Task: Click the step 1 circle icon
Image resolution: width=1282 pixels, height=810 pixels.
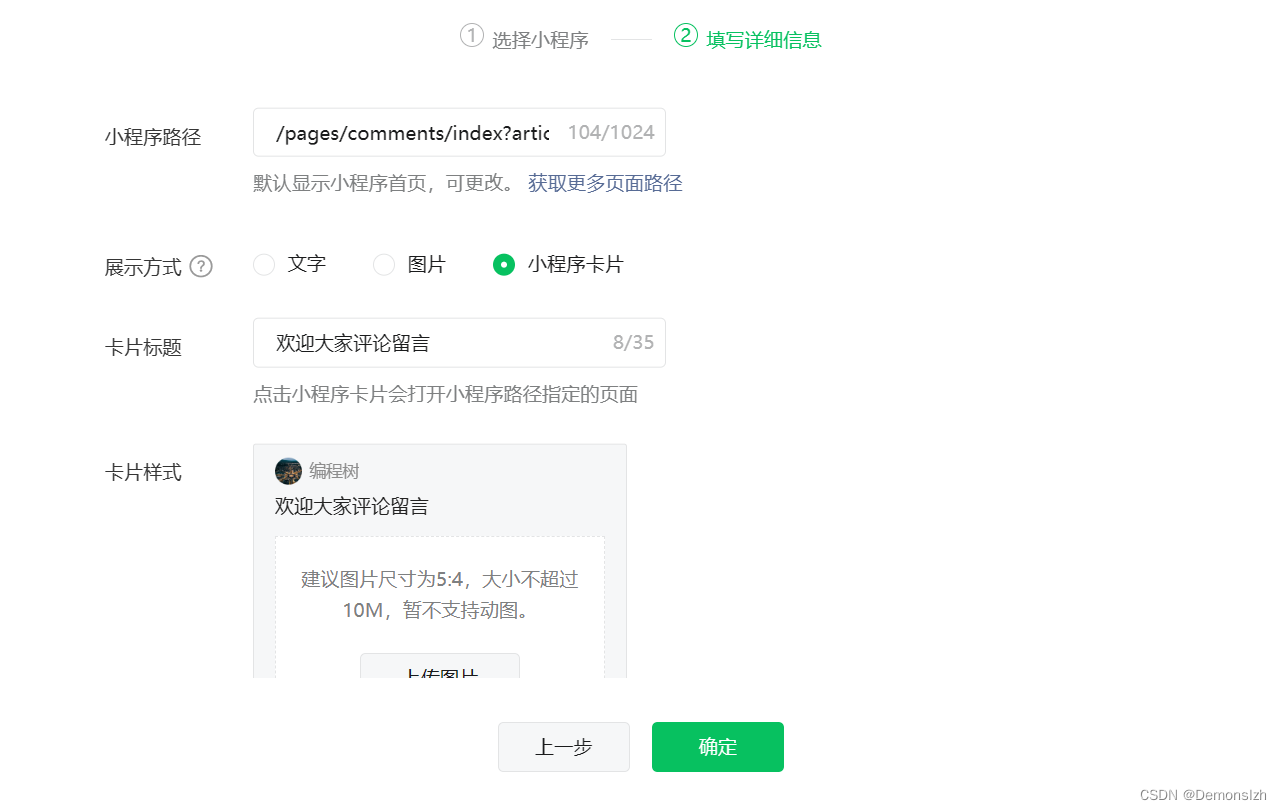Action: click(471, 36)
